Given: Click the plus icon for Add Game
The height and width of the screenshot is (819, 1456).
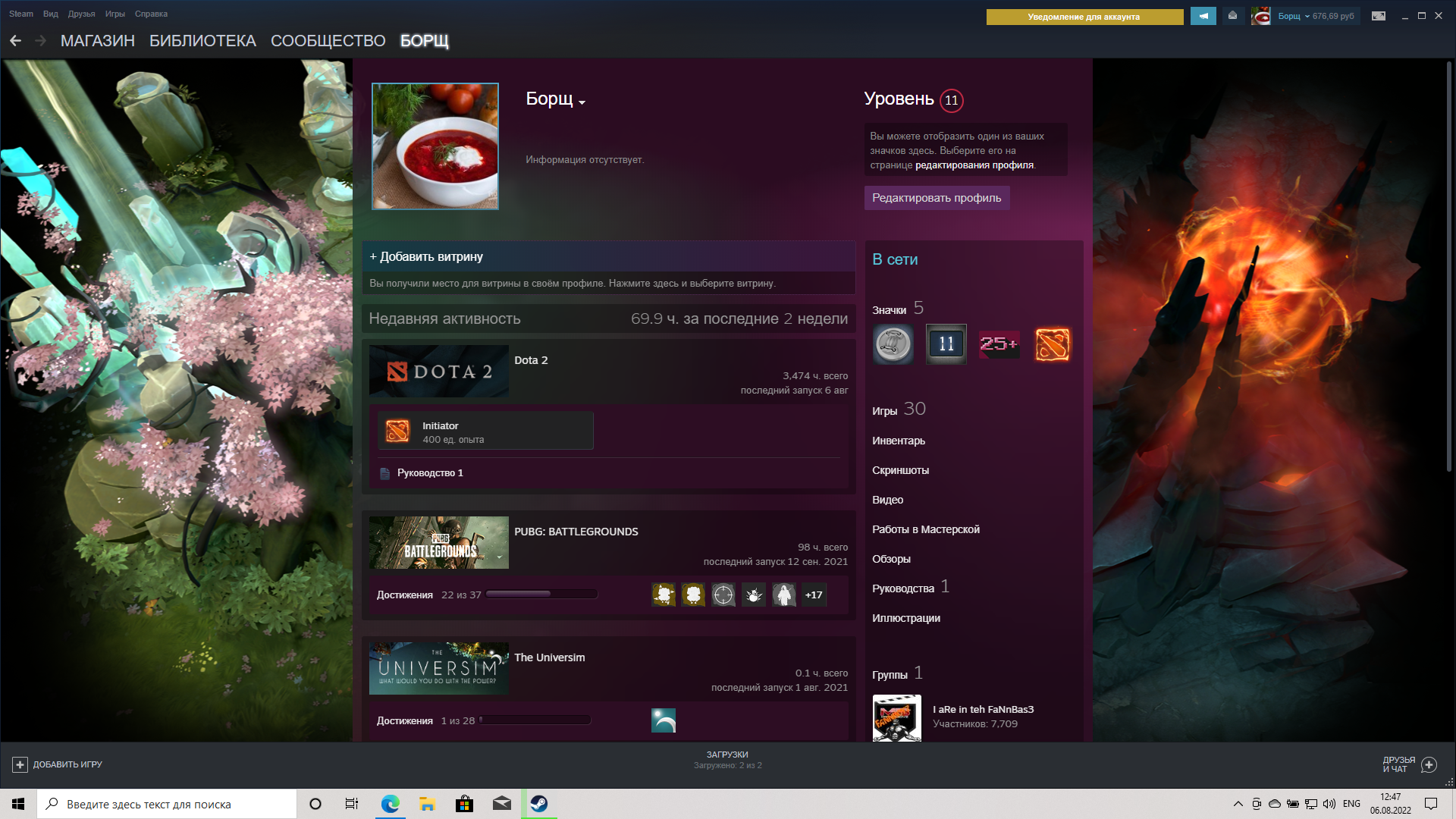Looking at the screenshot, I should click(20, 764).
